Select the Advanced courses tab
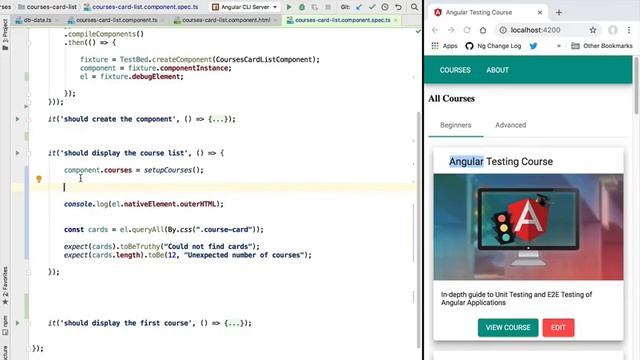This screenshot has width=640, height=360. [x=511, y=125]
